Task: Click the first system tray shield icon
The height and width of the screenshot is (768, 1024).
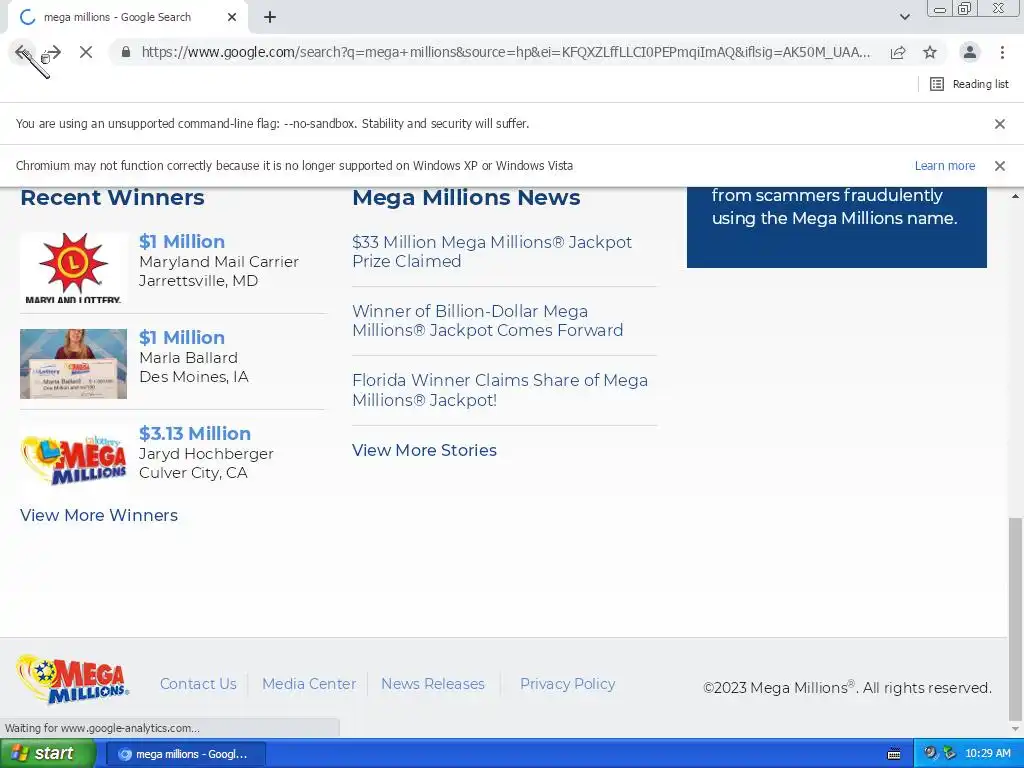Action: [x=930, y=754]
